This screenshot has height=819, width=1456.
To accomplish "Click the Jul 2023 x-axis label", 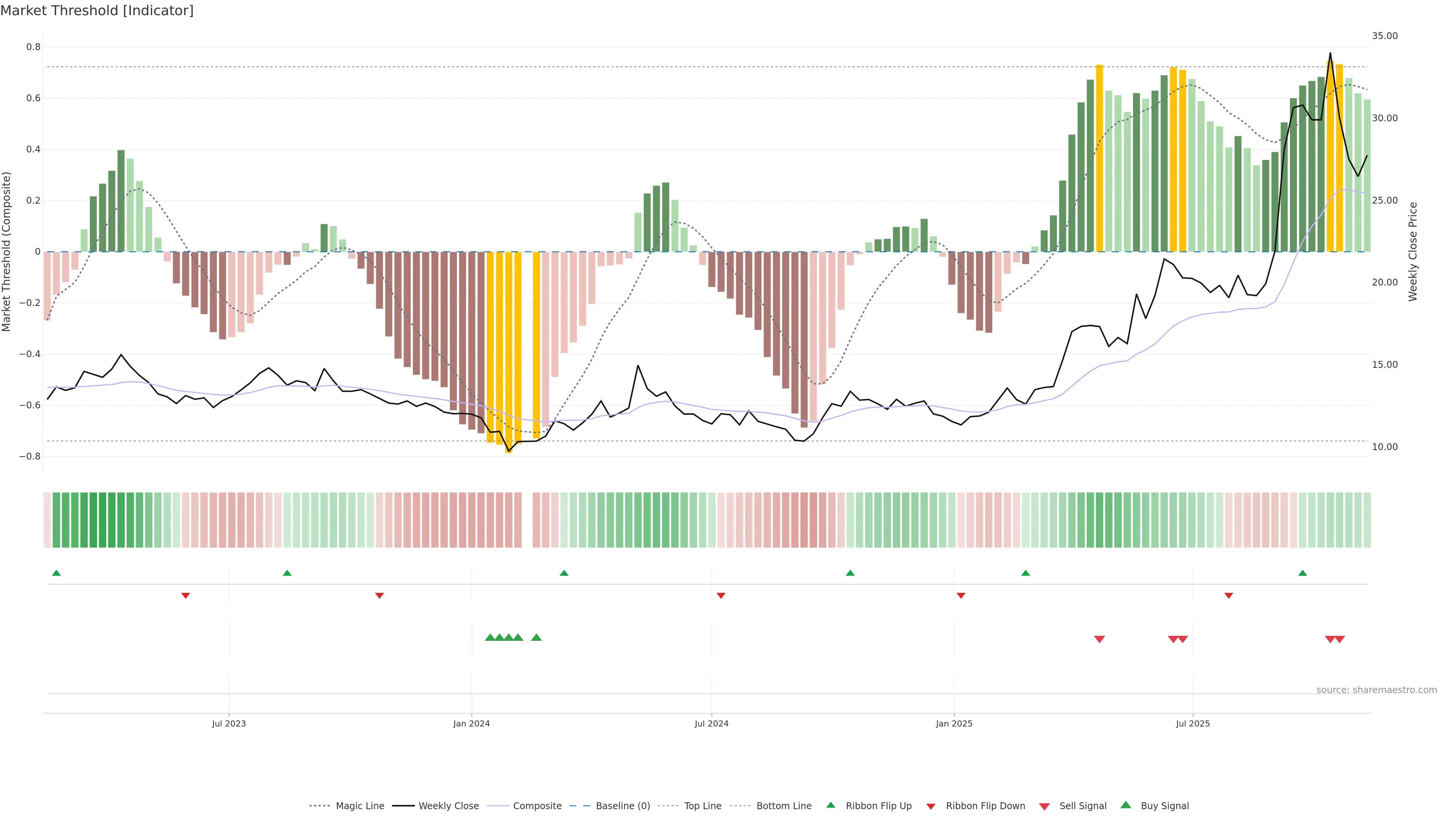I will tap(229, 723).
